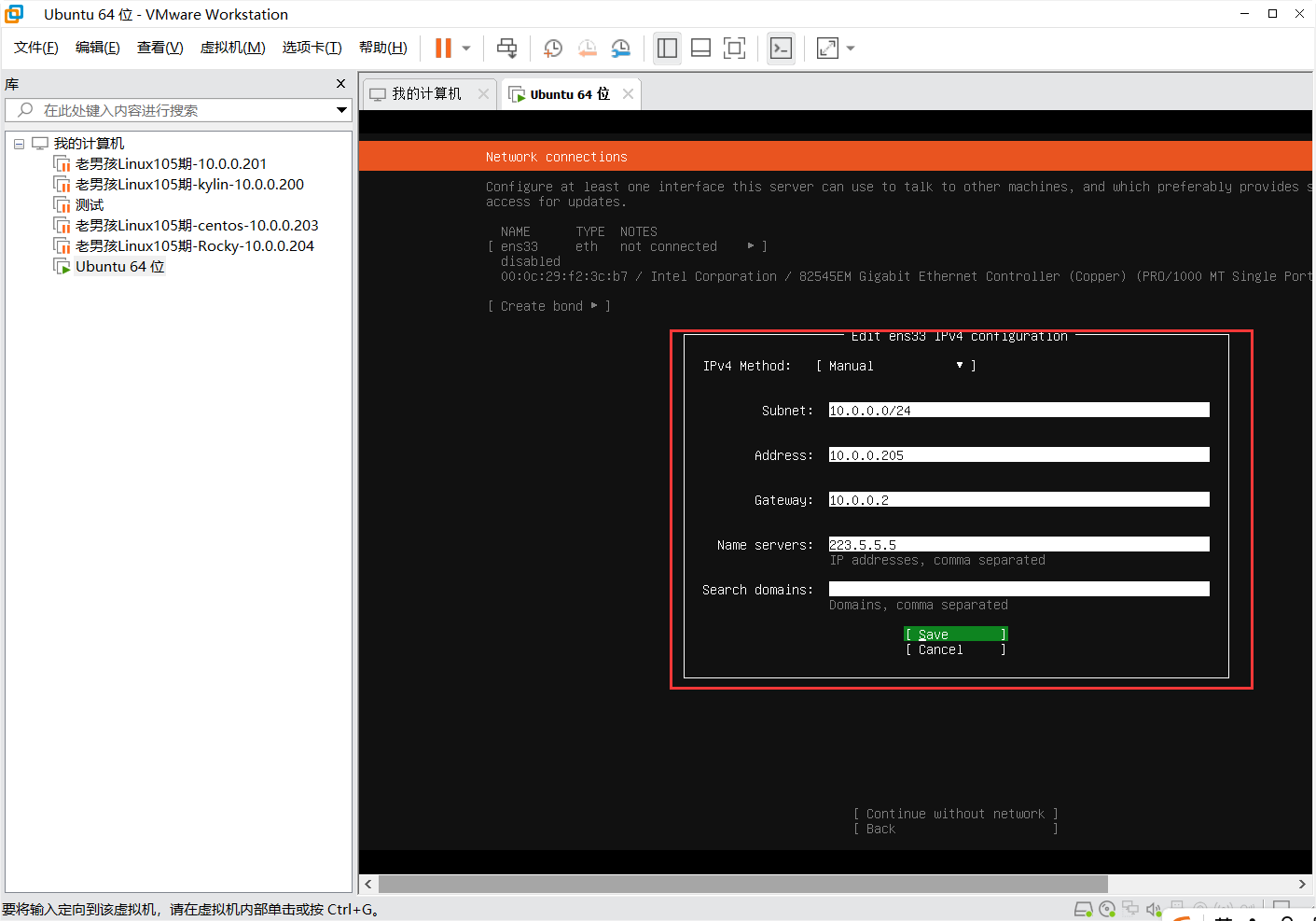The width and height of the screenshot is (1316, 921).
Task: Select VM 老男孩Linux105期-Rocky-10.0.0.204
Action: [x=195, y=246]
